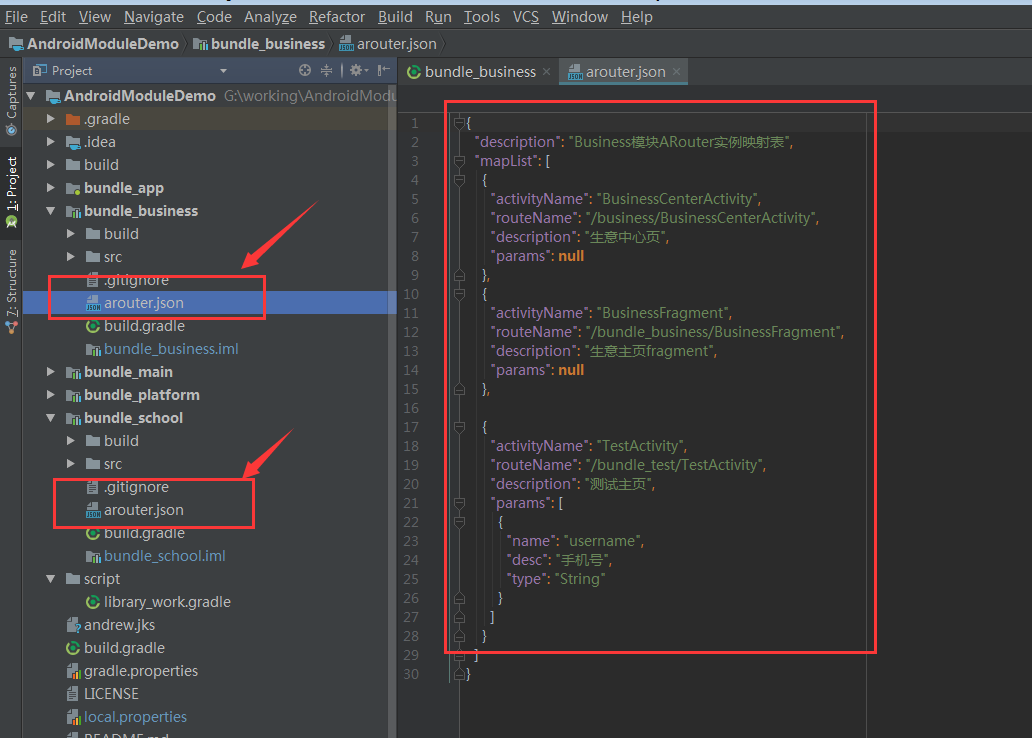Click bundle_platform module icon

73,396
